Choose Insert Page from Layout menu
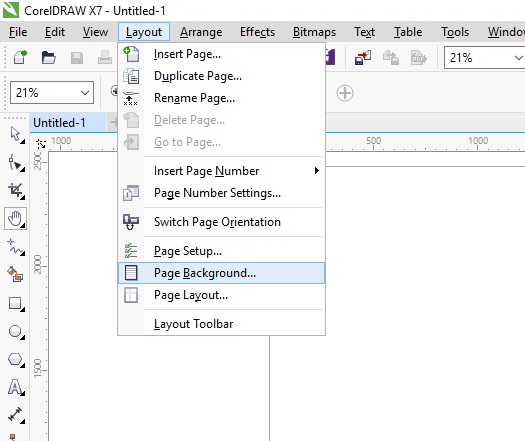Image resolution: width=525 pixels, height=441 pixels. 221,54
